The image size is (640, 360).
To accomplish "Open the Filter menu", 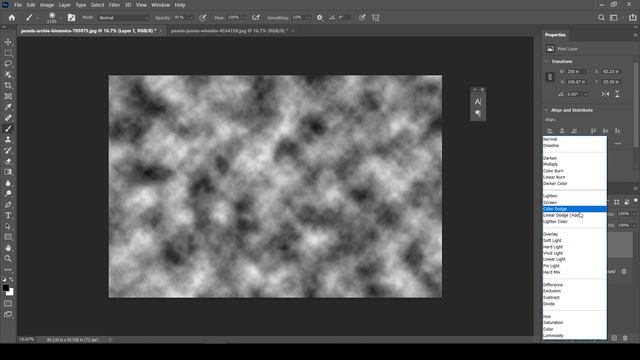I will click(114, 5).
